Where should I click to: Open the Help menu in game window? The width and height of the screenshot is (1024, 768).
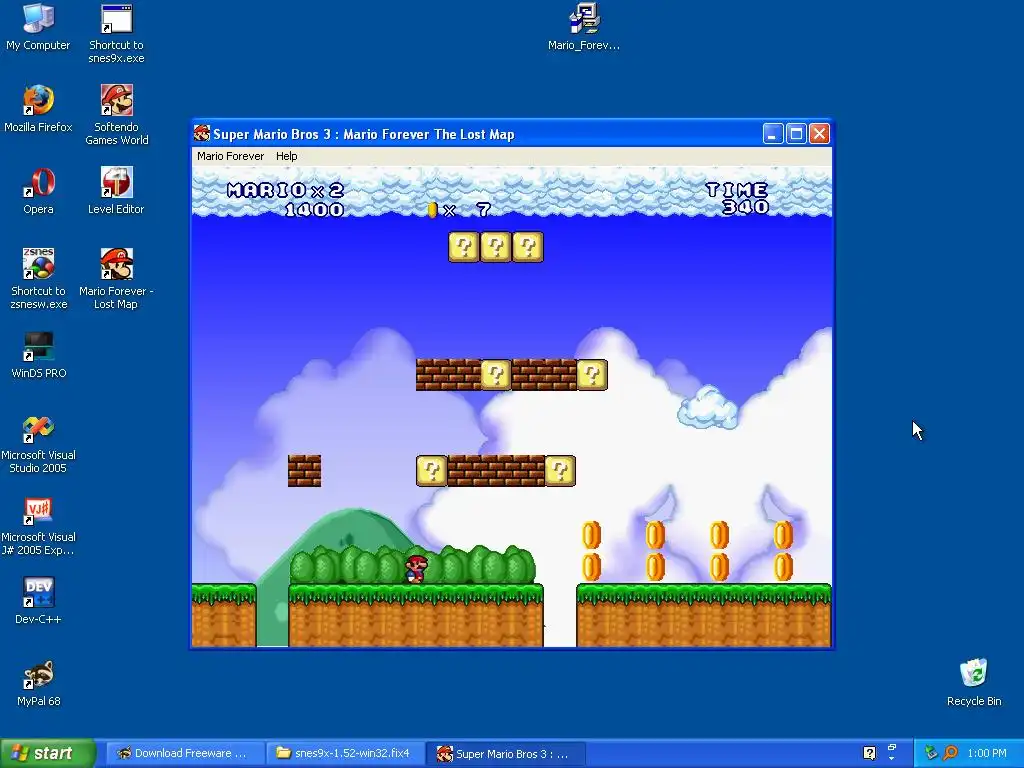pyautogui.click(x=286, y=156)
